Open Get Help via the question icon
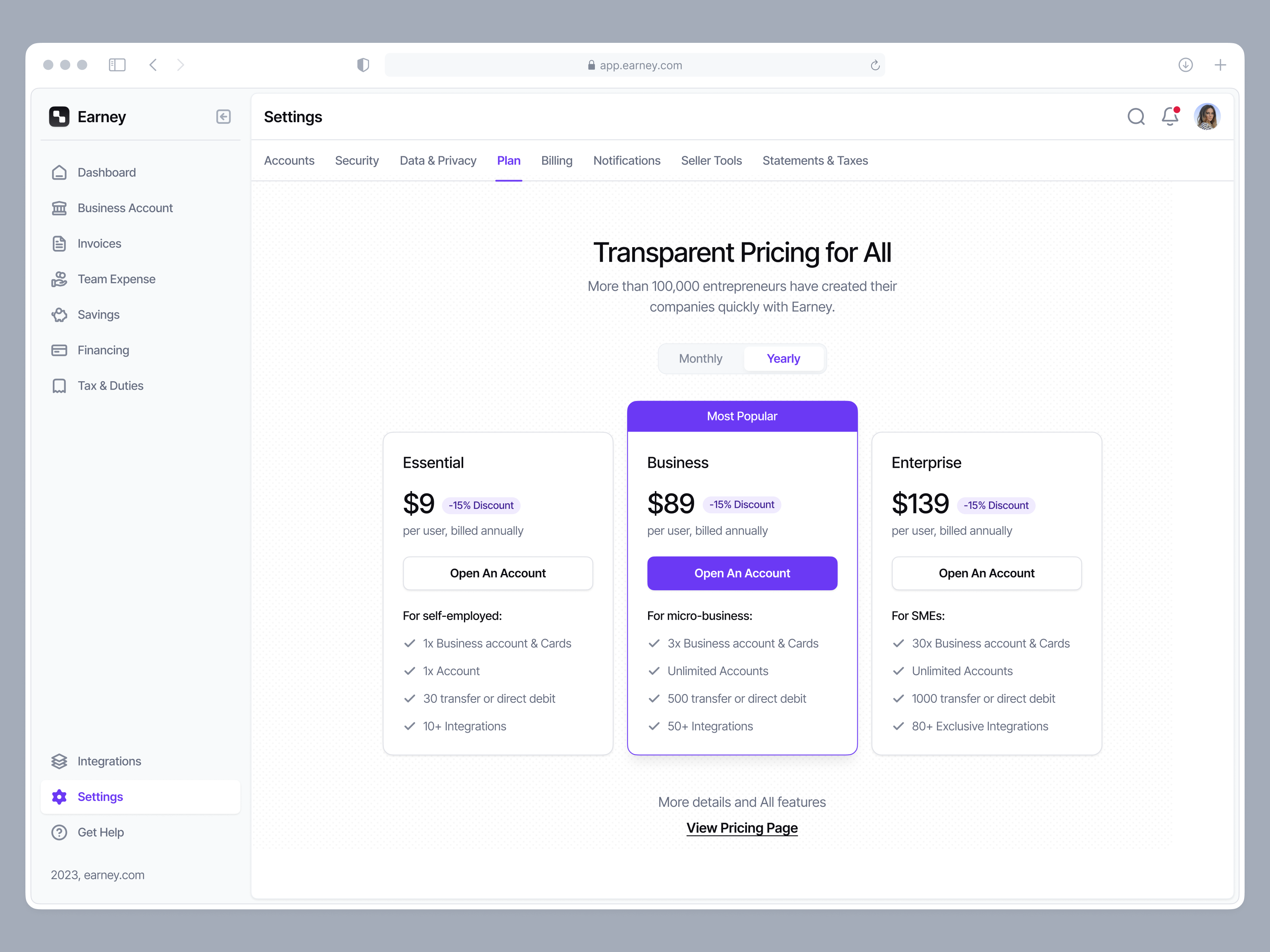 [60, 832]
